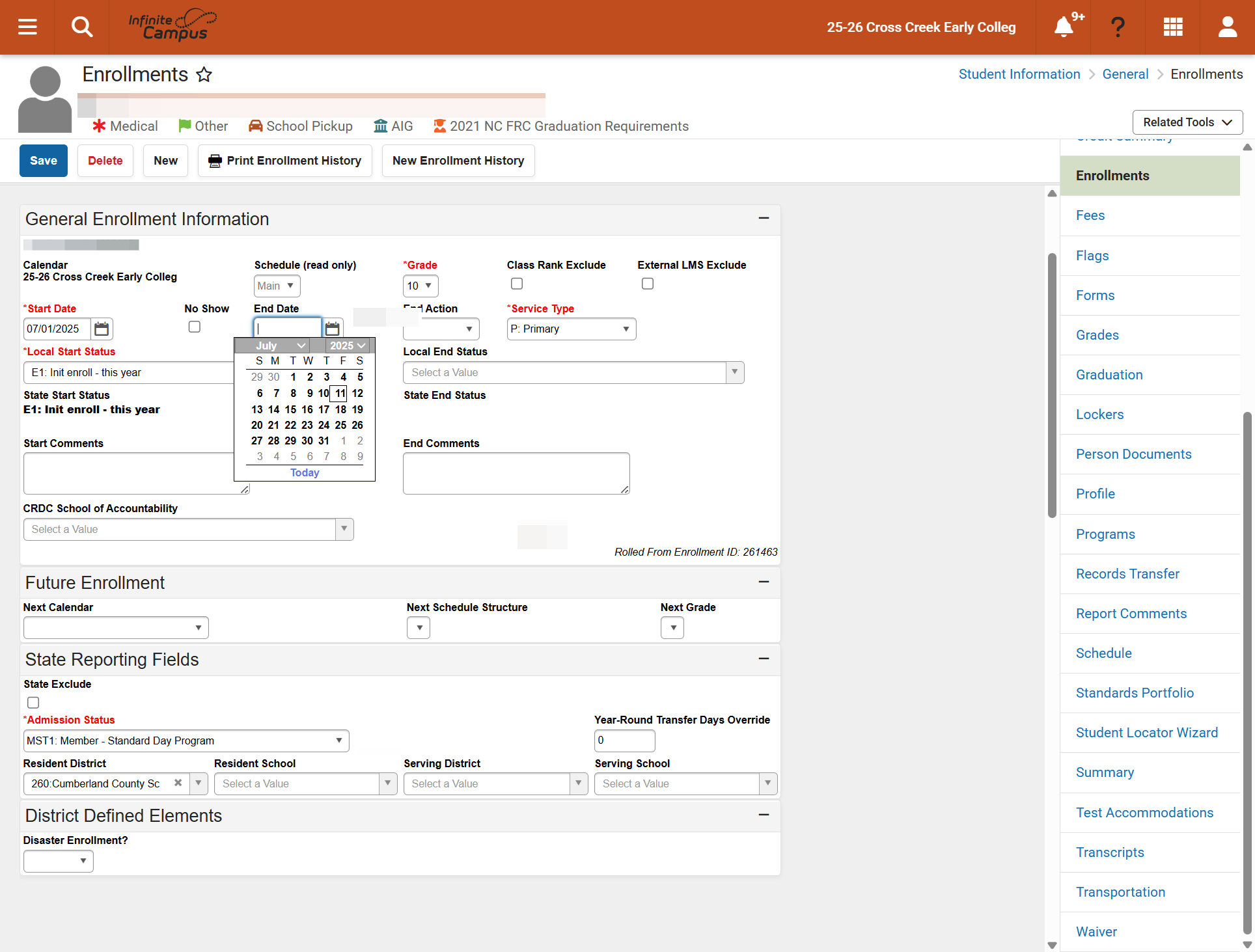The height and width of the screenshot is (952, 1255).
Task: Open the notifications bell
Action: tap(1064, 27)
